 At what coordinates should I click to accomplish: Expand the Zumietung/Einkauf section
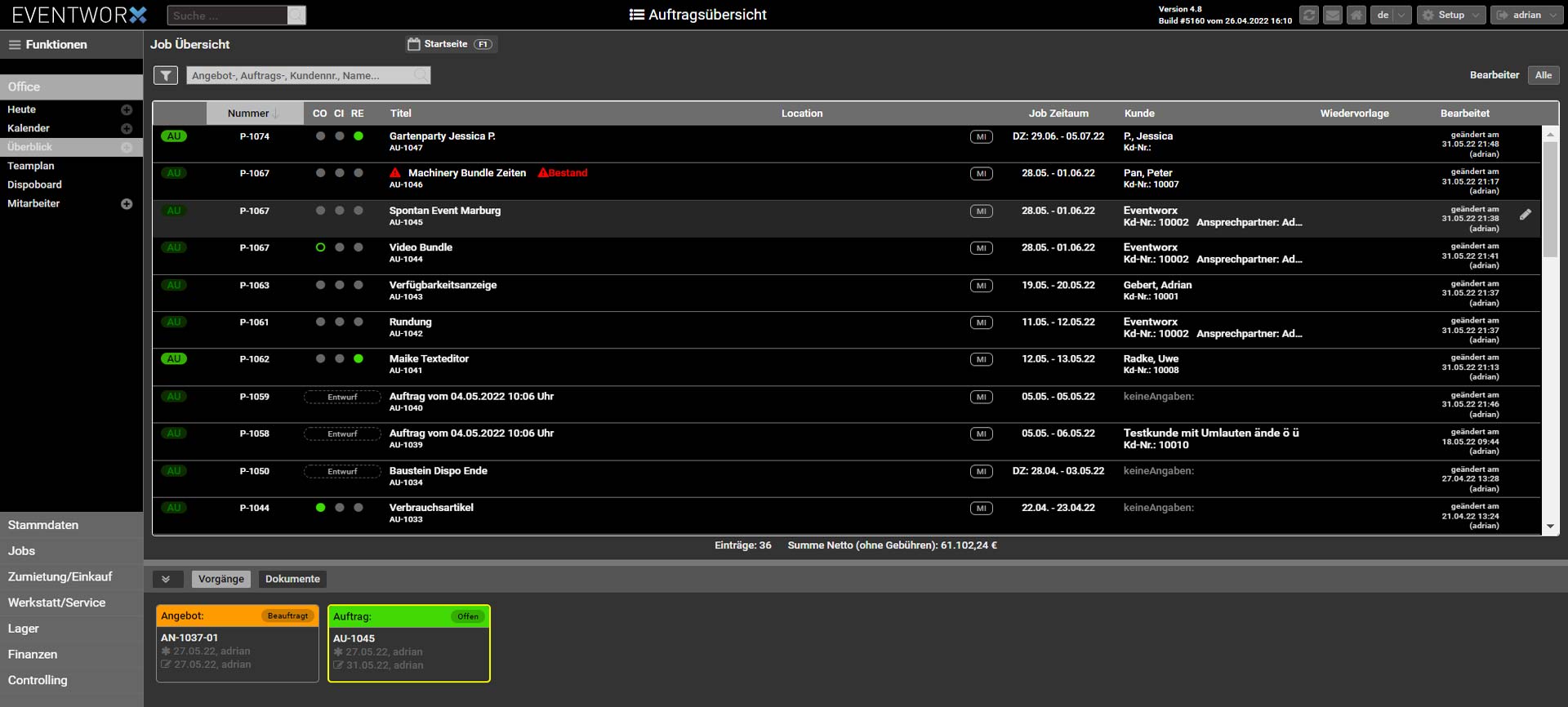click(x=71, y=576)
